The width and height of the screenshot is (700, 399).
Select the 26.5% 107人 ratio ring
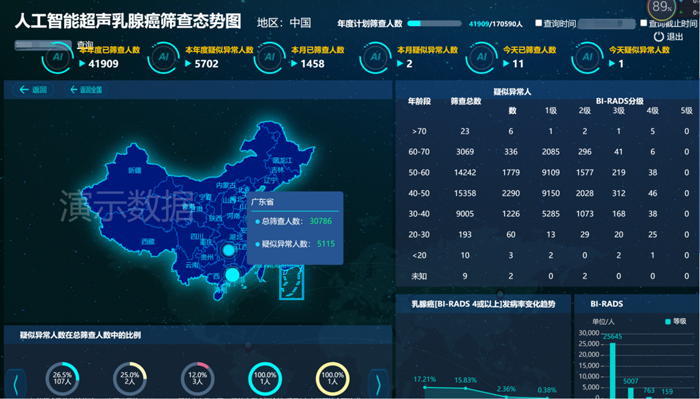(62, 378)
